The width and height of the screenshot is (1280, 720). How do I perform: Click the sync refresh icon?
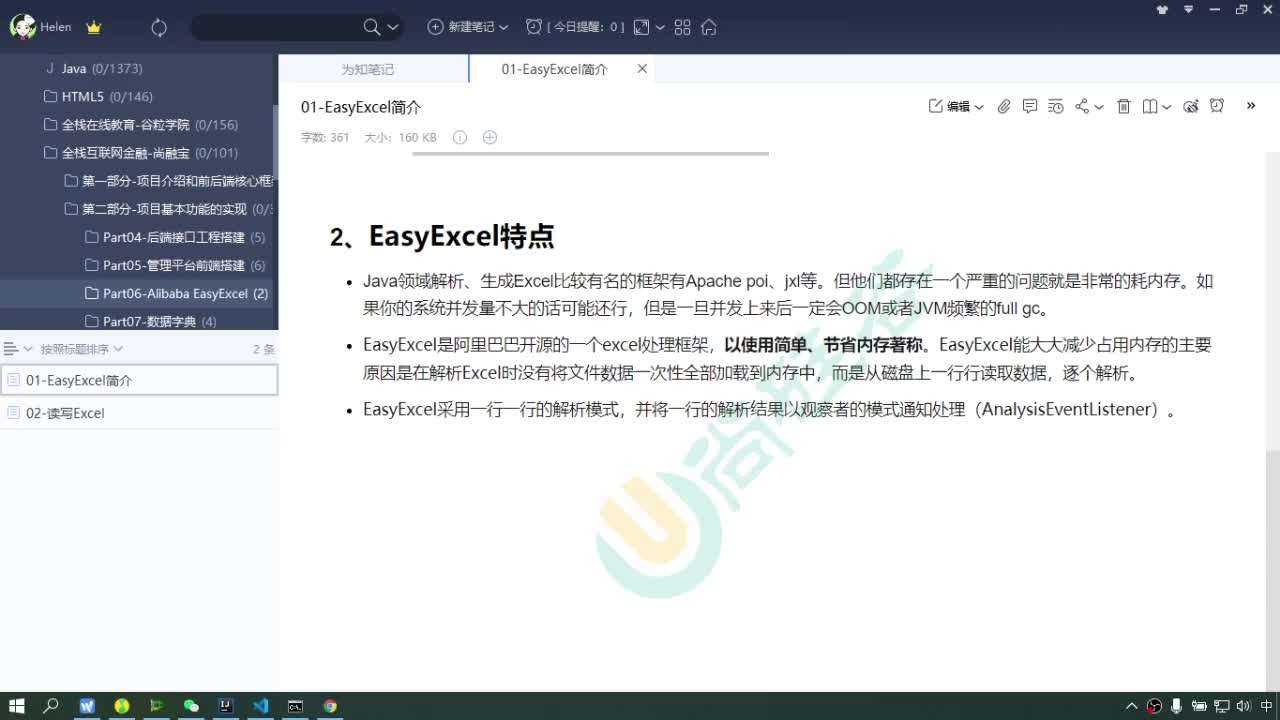[x=159, y=28]
